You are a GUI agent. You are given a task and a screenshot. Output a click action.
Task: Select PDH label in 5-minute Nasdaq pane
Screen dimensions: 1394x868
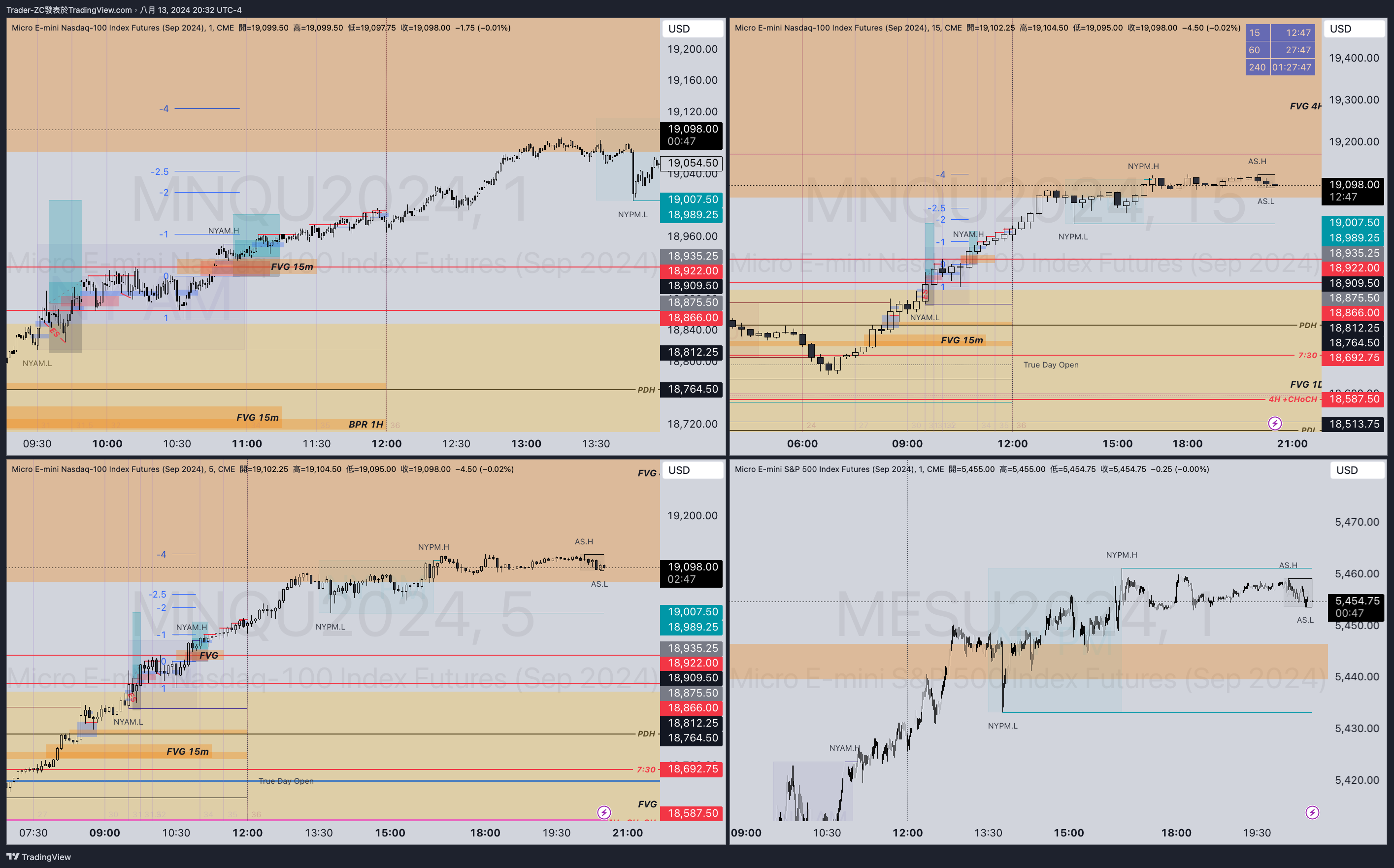[646, 734]
